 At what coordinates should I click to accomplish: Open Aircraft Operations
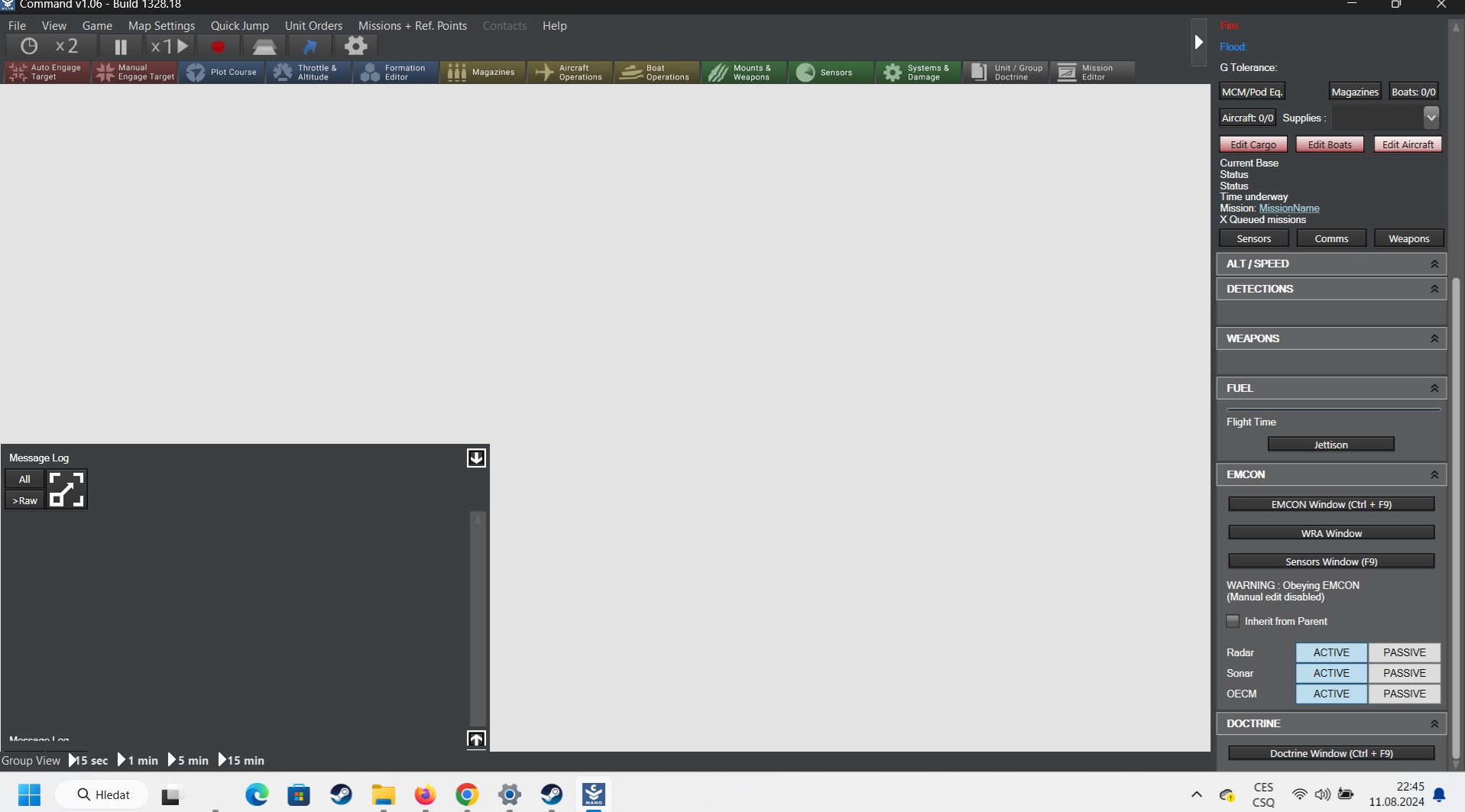570,73
